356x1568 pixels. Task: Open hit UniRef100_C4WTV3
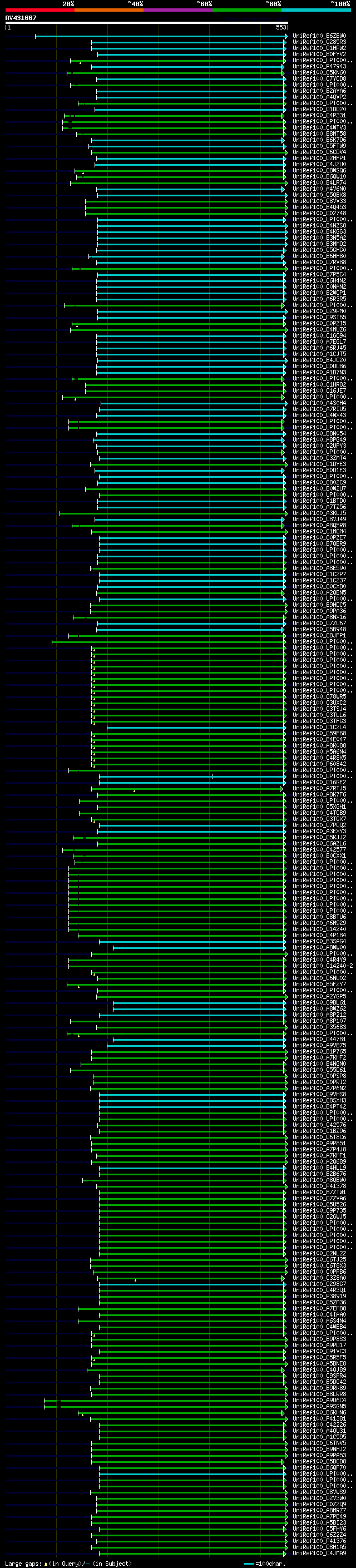click(319, 128)
